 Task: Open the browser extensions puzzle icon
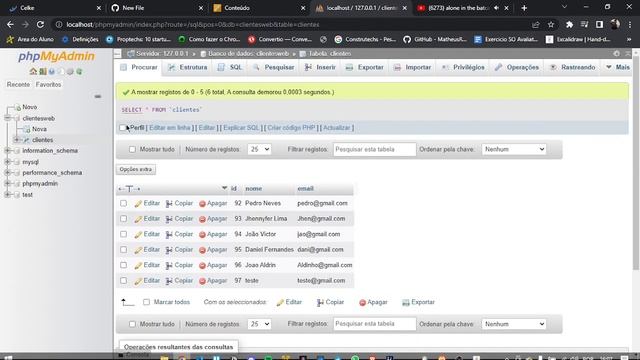(x=569, y=24)
